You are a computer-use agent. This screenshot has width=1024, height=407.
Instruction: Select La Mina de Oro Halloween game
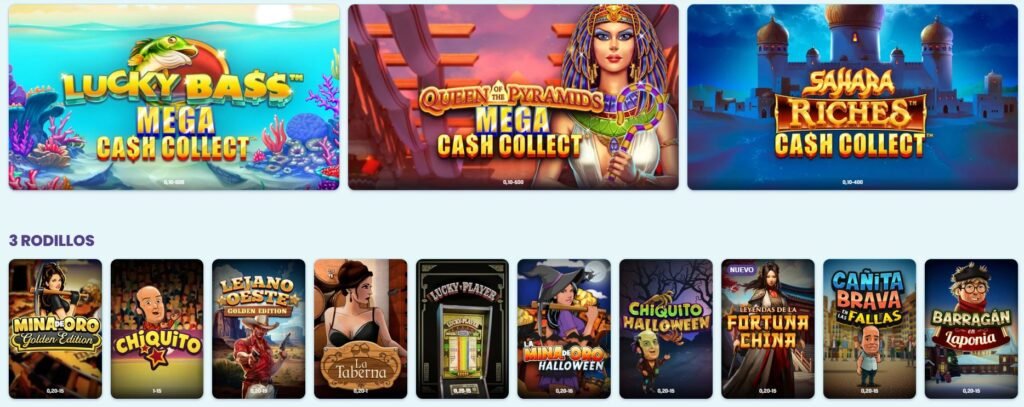564,329
